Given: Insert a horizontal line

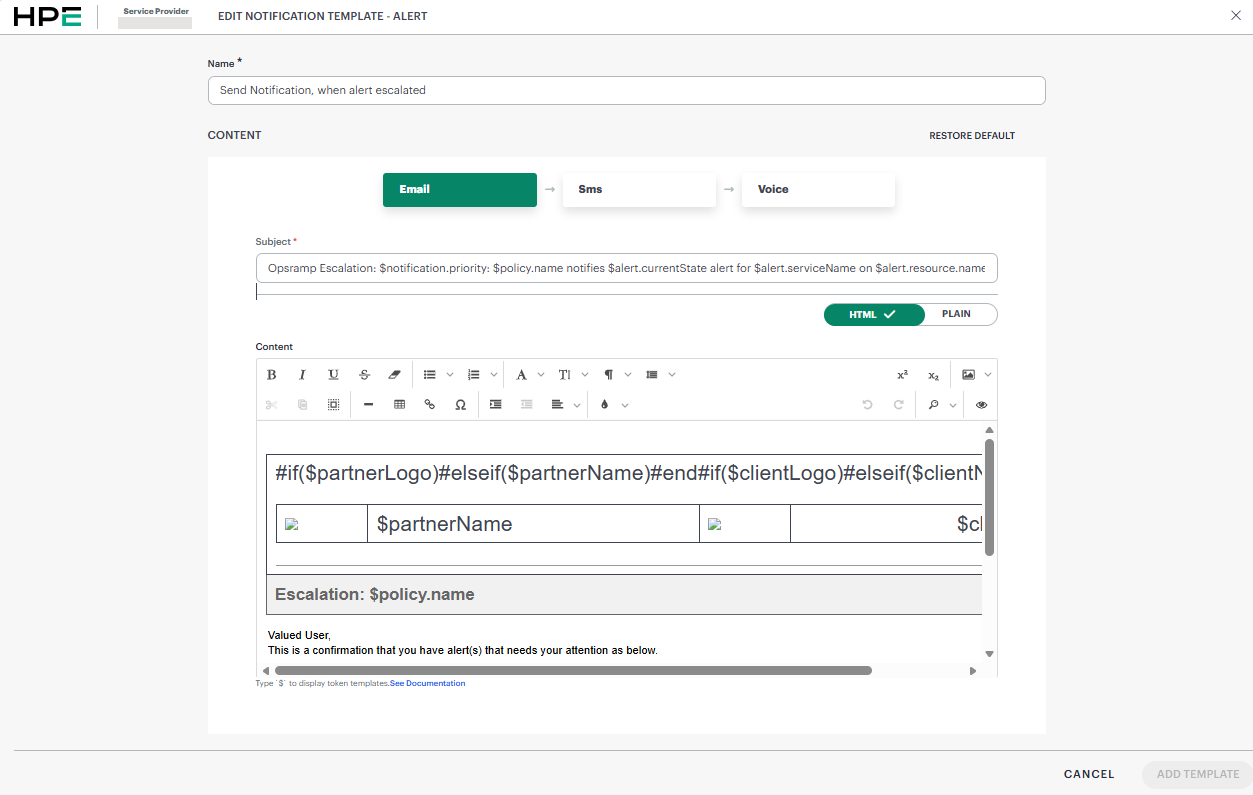Looking at the screenshot, I should [368, 405].
